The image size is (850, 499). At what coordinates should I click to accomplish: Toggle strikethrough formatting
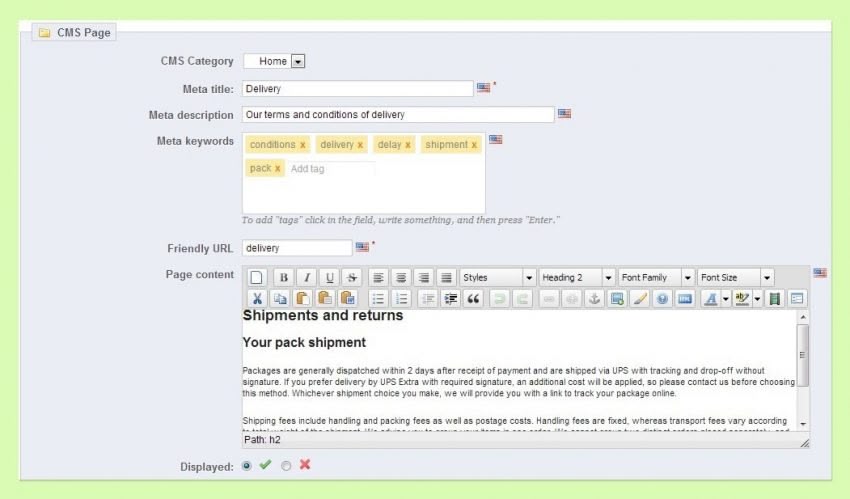352,277
